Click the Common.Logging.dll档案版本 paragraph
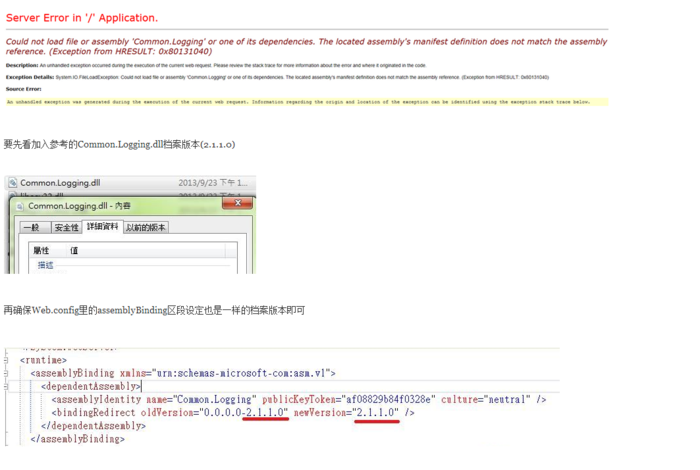The width and height of the screenshot is (700, 470). [x=119, y=144]
